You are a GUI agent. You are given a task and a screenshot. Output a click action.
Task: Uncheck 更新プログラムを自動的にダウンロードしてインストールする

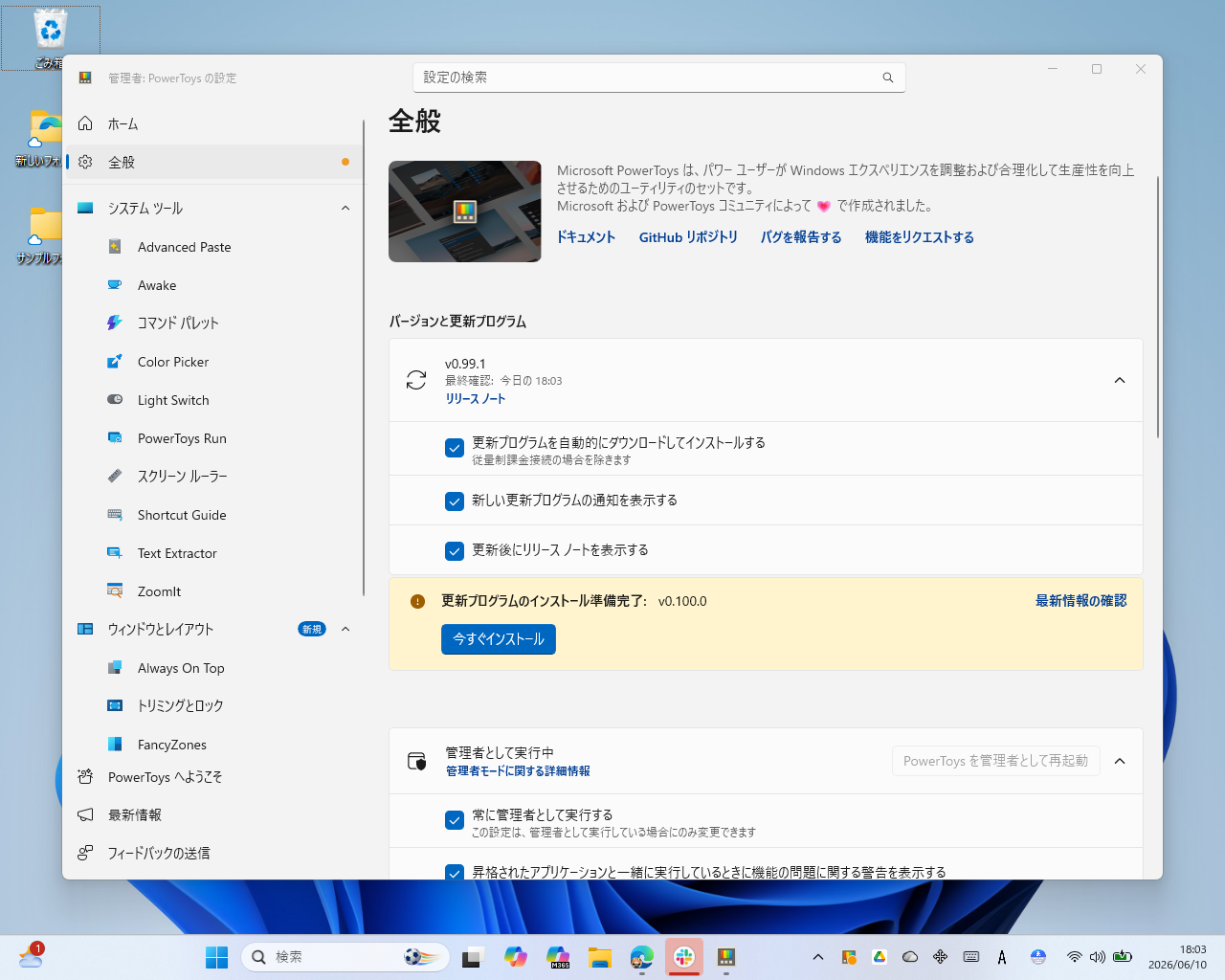pyautogui.click(x=455, y=448)
